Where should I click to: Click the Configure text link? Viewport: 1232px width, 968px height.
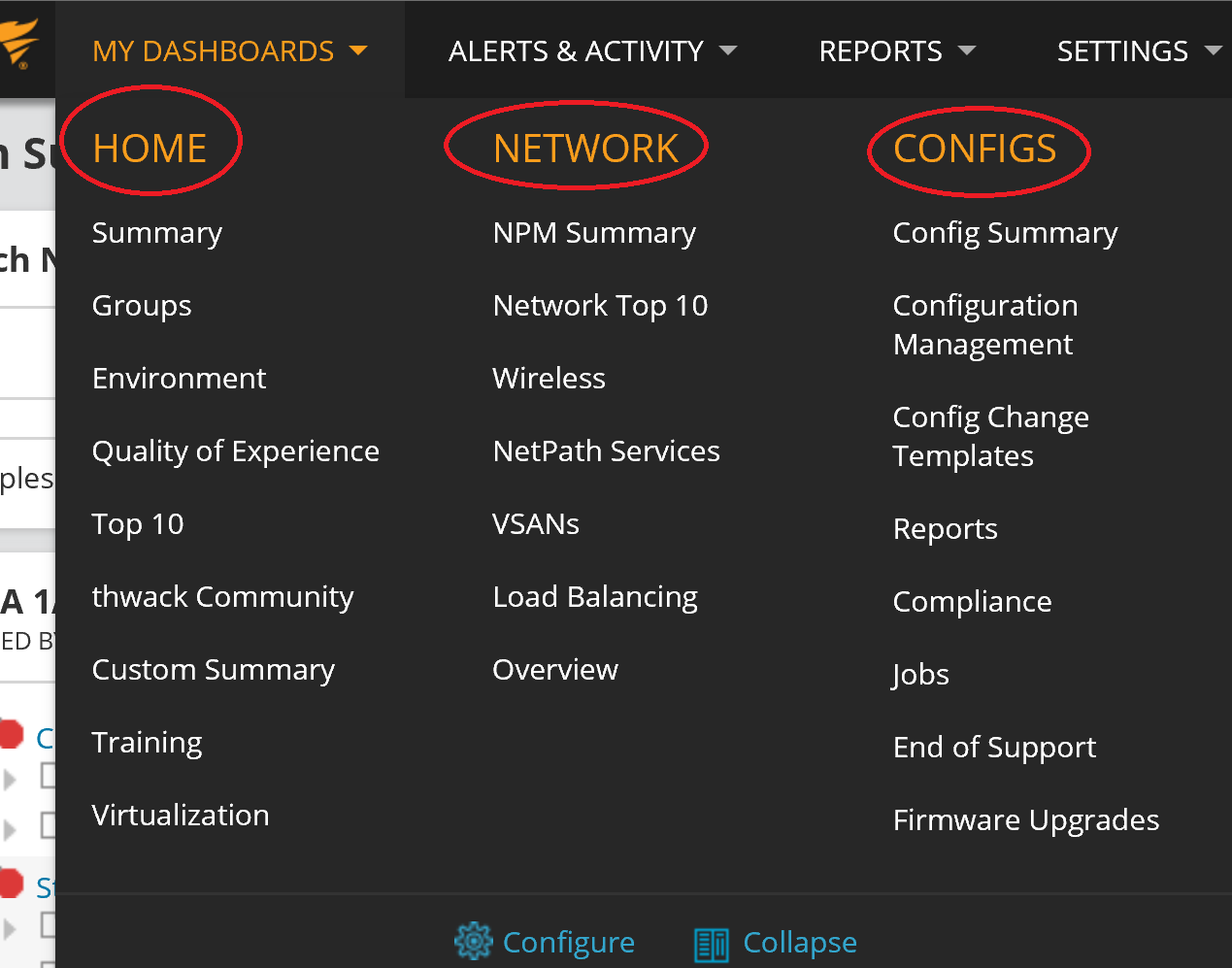pos(569,943)
